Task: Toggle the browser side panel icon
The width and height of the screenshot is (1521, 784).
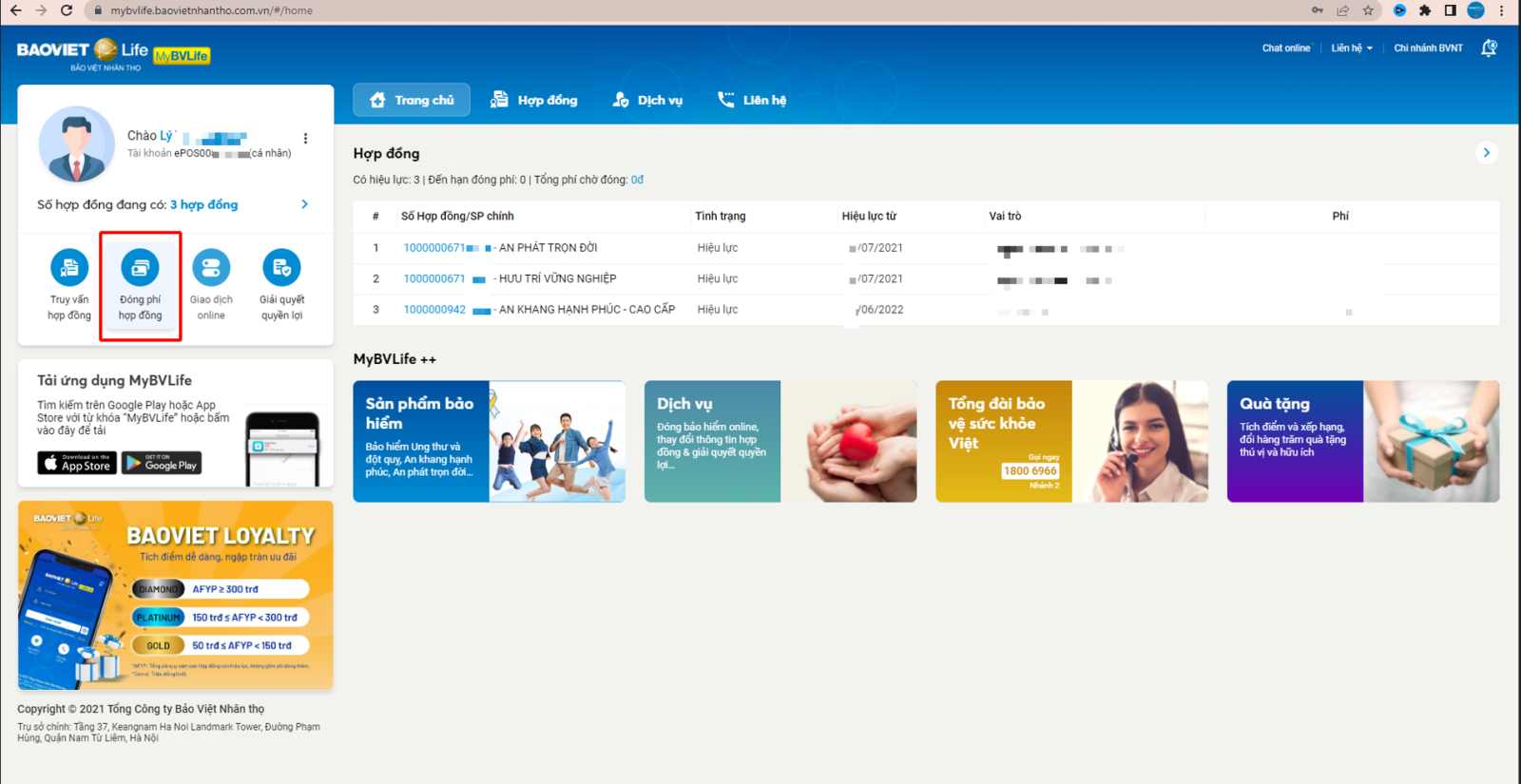Action: pyautogui.click(x=1450, y=10)
